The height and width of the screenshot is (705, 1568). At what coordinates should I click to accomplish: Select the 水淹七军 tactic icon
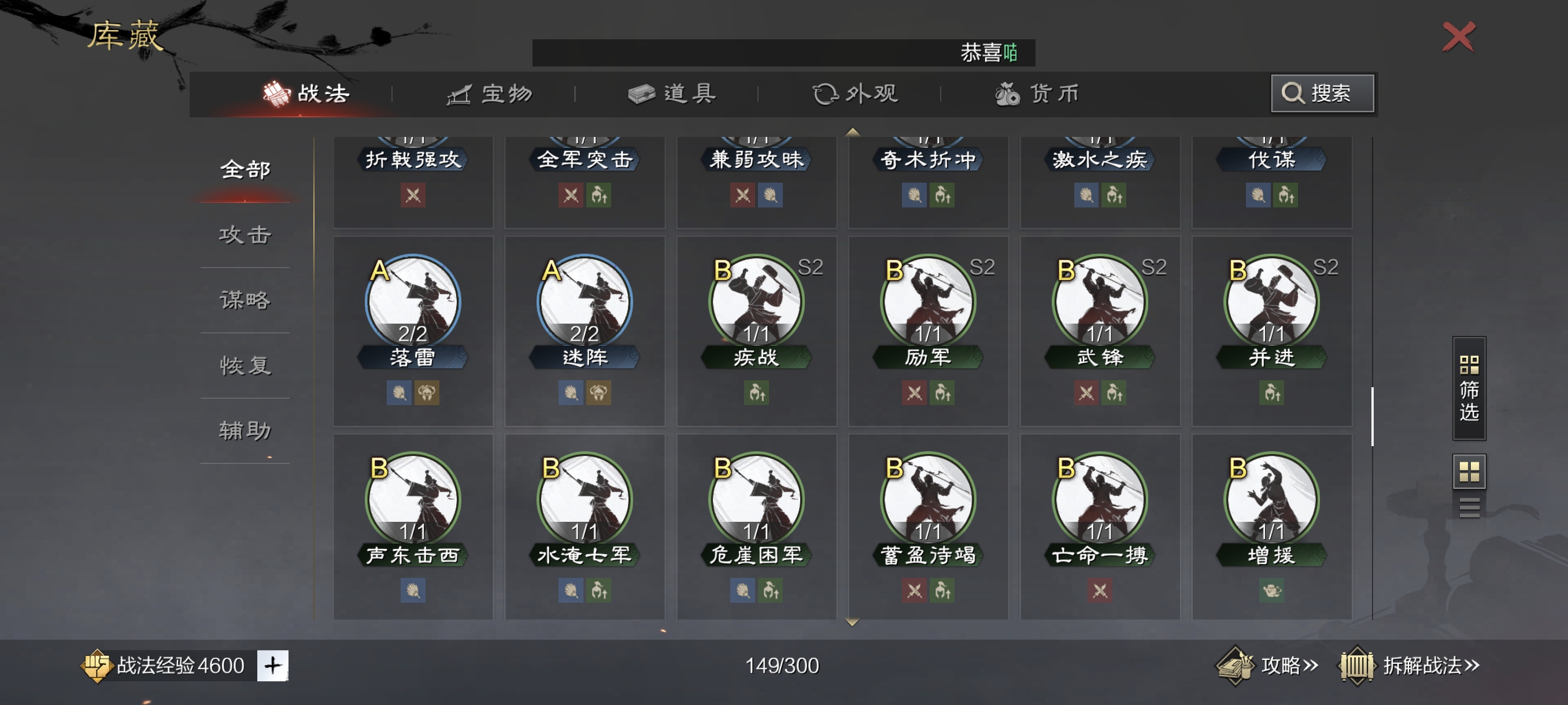coord(585,499)
